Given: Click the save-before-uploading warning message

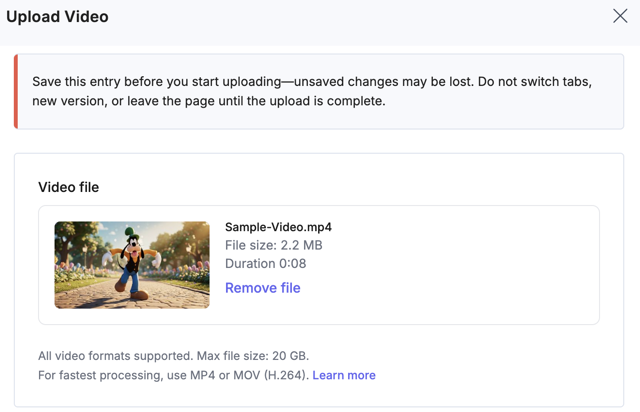Looking at the screenshot, I should [x=319, y=91].
